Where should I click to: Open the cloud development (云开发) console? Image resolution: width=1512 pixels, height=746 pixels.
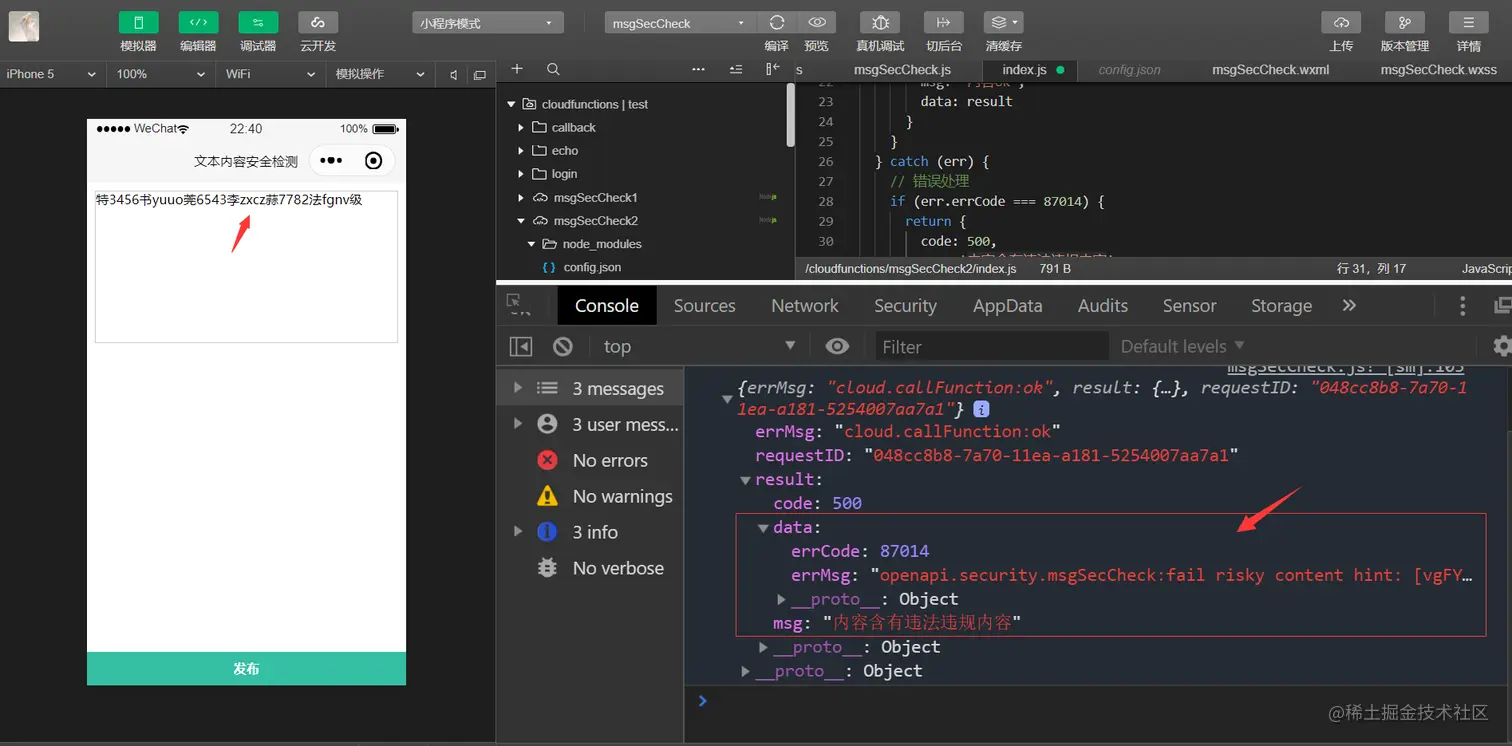point(318,23)
